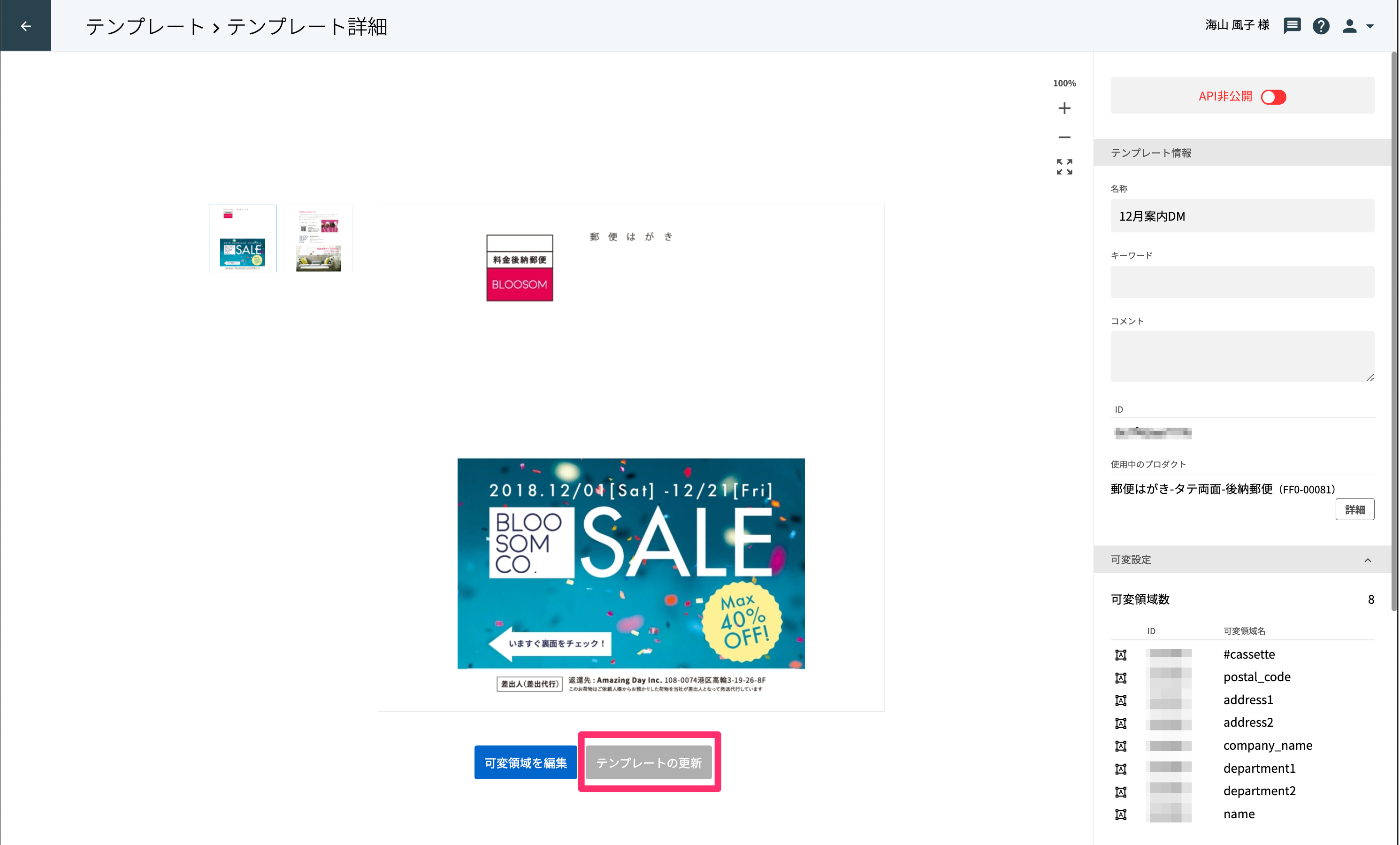Click the 可変領域数 value 8
The width and height of the screenshot is (1400, 845).
(1370, 599)
